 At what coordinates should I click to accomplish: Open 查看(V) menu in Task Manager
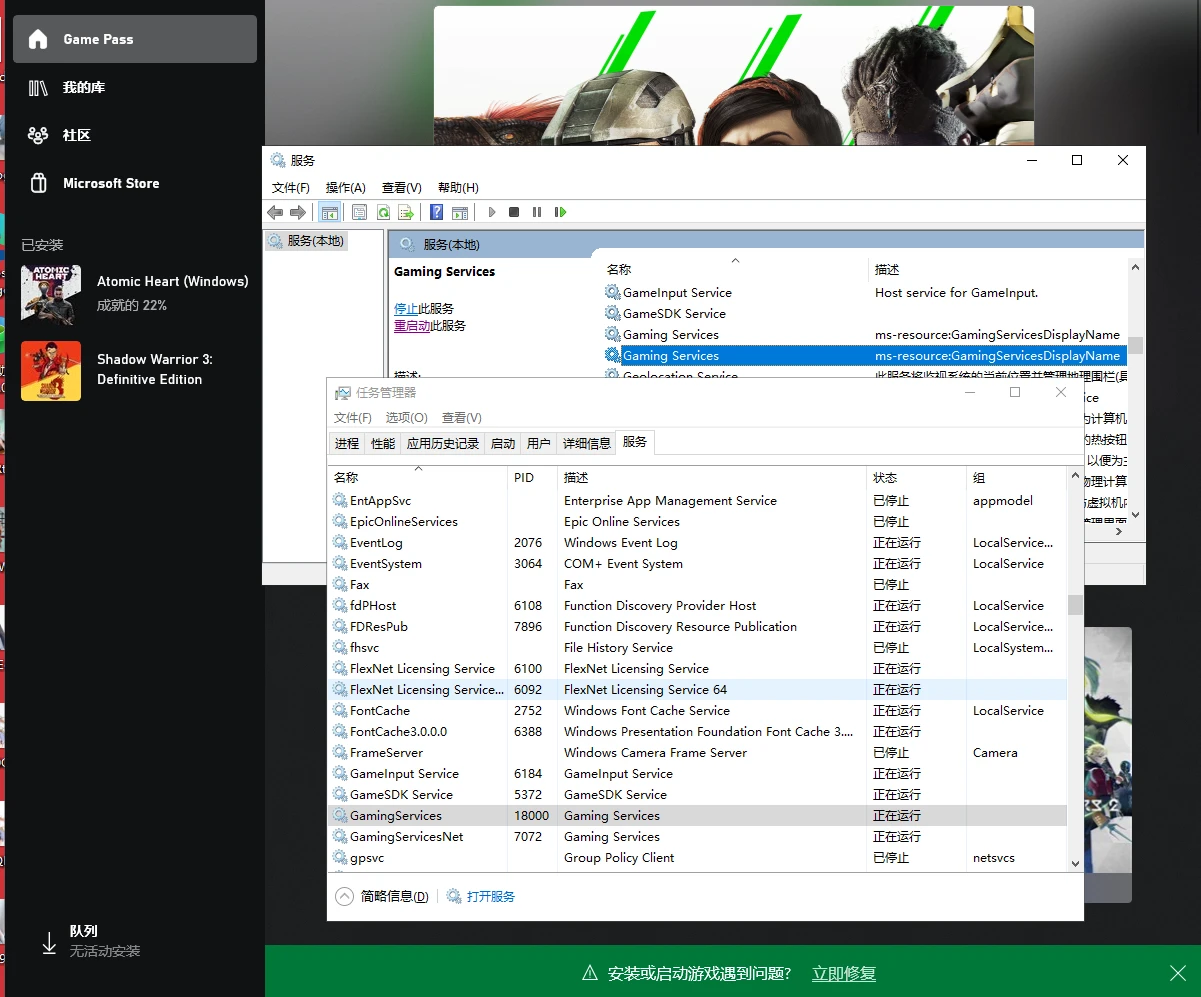[462, 417]
